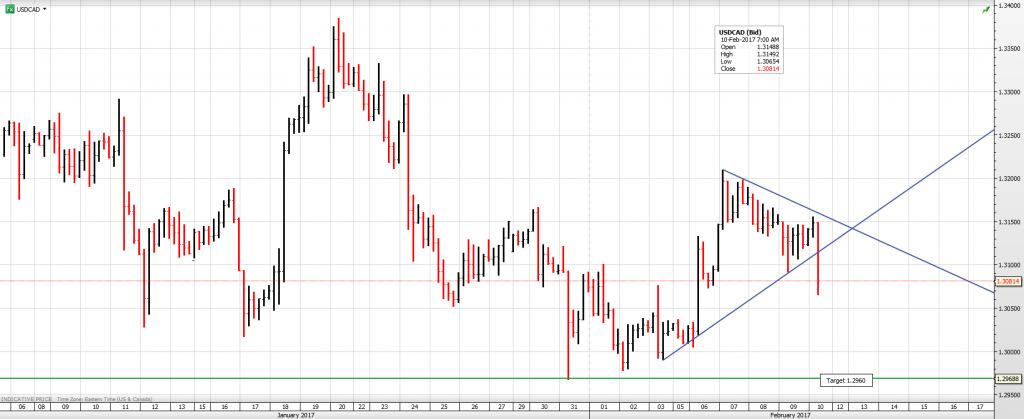Click the 1.30814 red price tag on axis

pos(1008,281)
